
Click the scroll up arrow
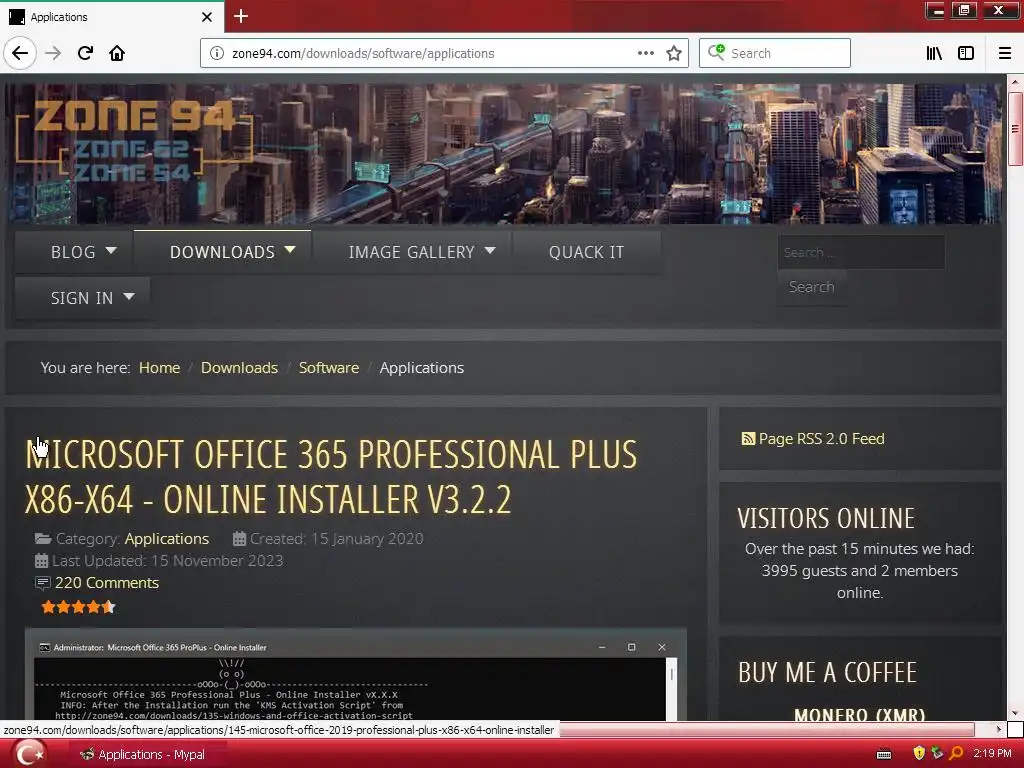pyautogui.click(x=1015, y=82)
